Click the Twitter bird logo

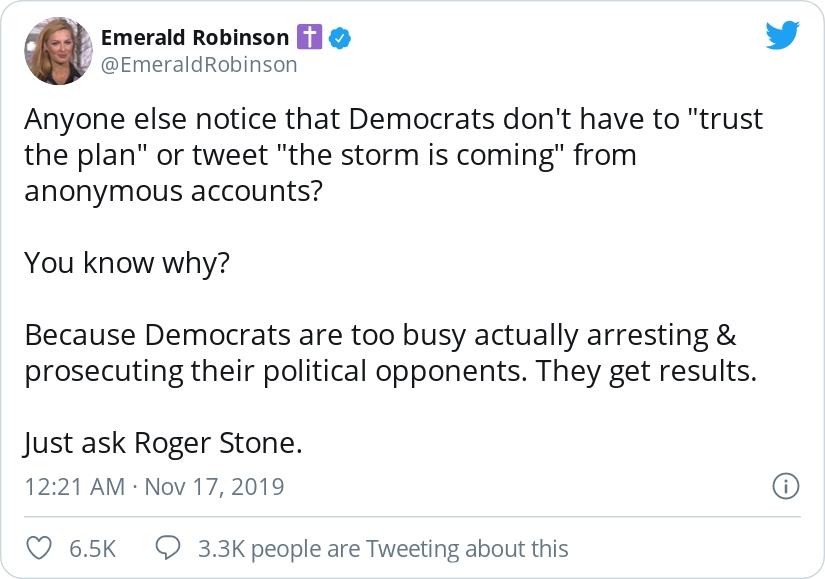(x=782, y=35)
